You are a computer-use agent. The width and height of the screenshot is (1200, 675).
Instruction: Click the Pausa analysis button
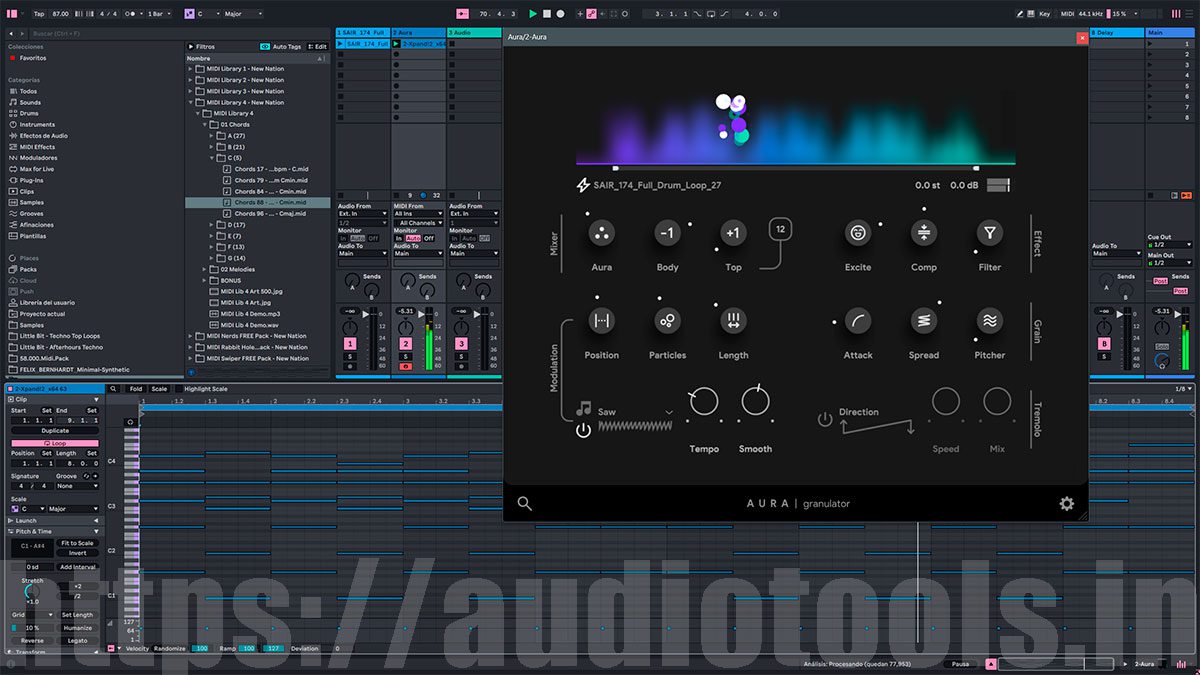click(x=959, y=664)
